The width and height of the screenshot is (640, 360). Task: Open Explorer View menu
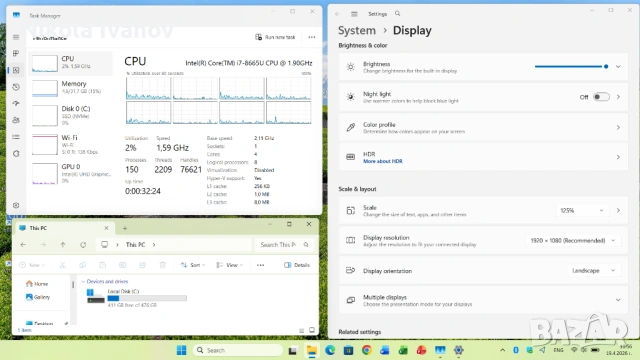[229, 265]
